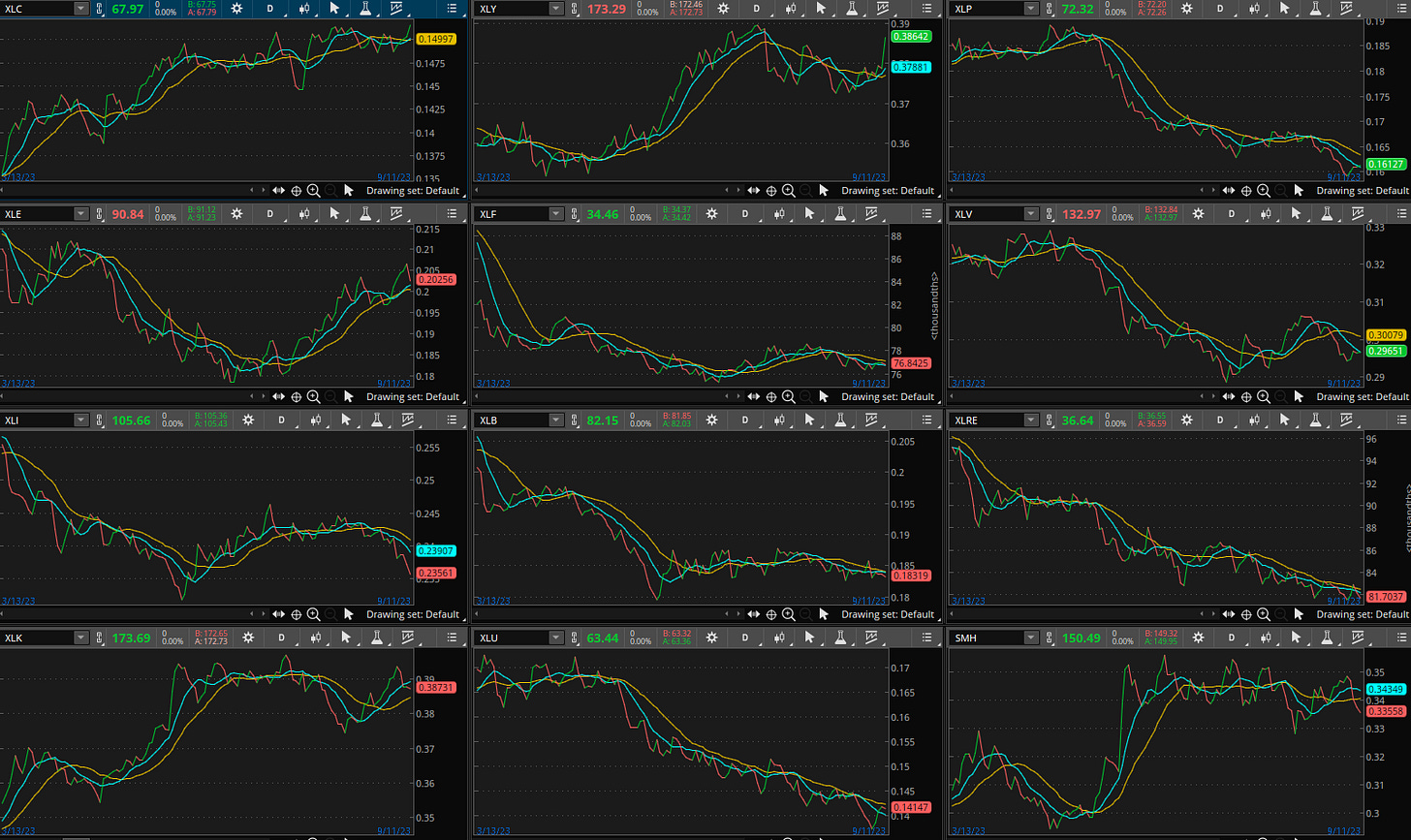Click the symbol link icon beside XLC
This screenshot has width=1411, height=840.
pos(99,9)
